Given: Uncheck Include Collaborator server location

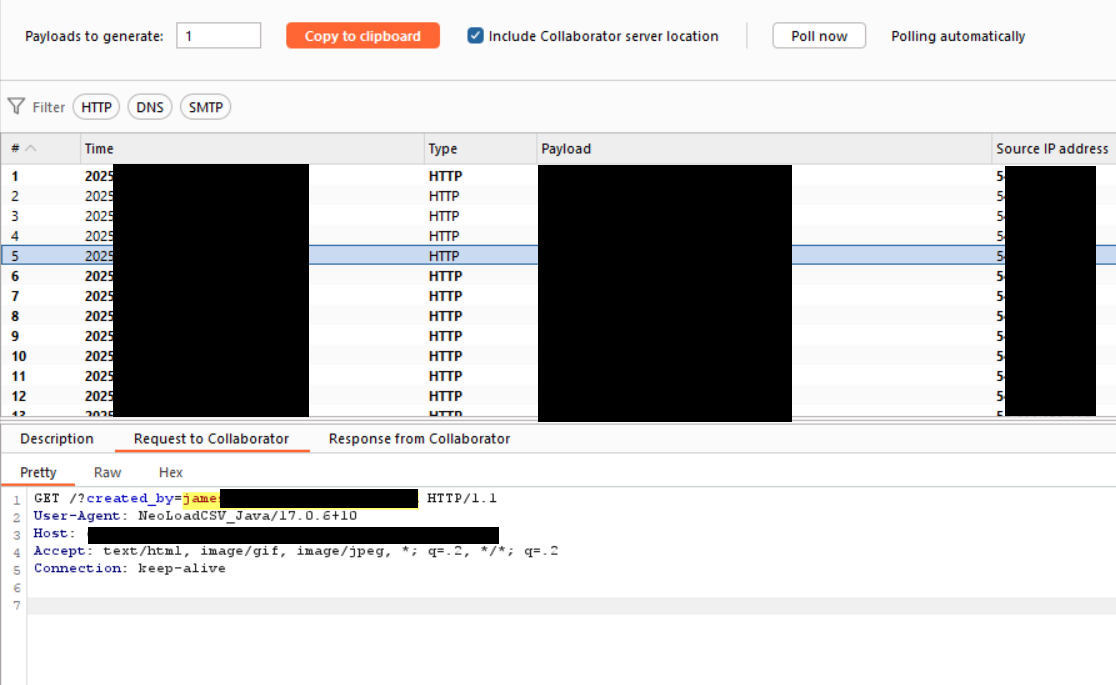Looking at the screenshot, I should tap(476, 36).
